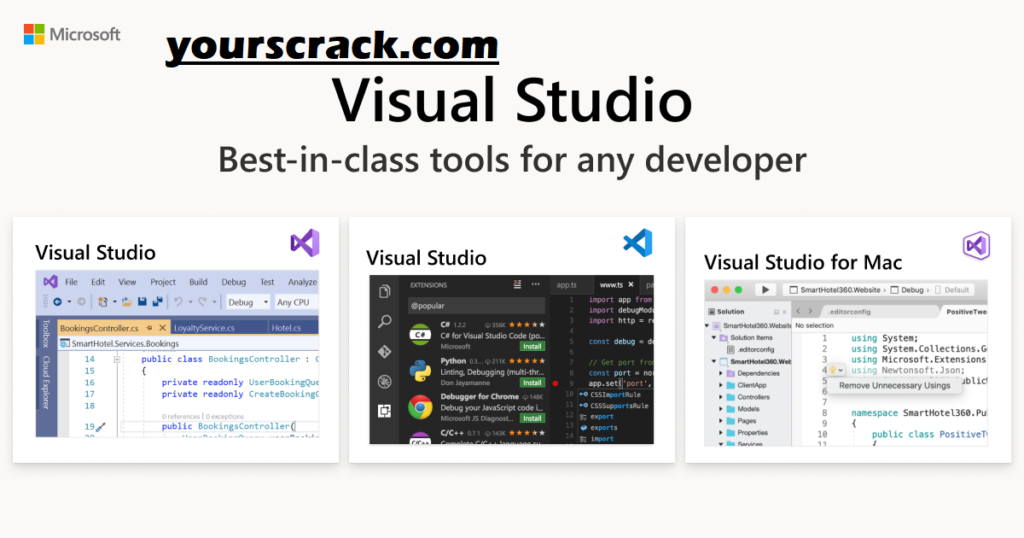This screenshot has height=538, width=1024.
Task: Open the Extensions icon in VS Code activity bar
Action: coord(385,411)
